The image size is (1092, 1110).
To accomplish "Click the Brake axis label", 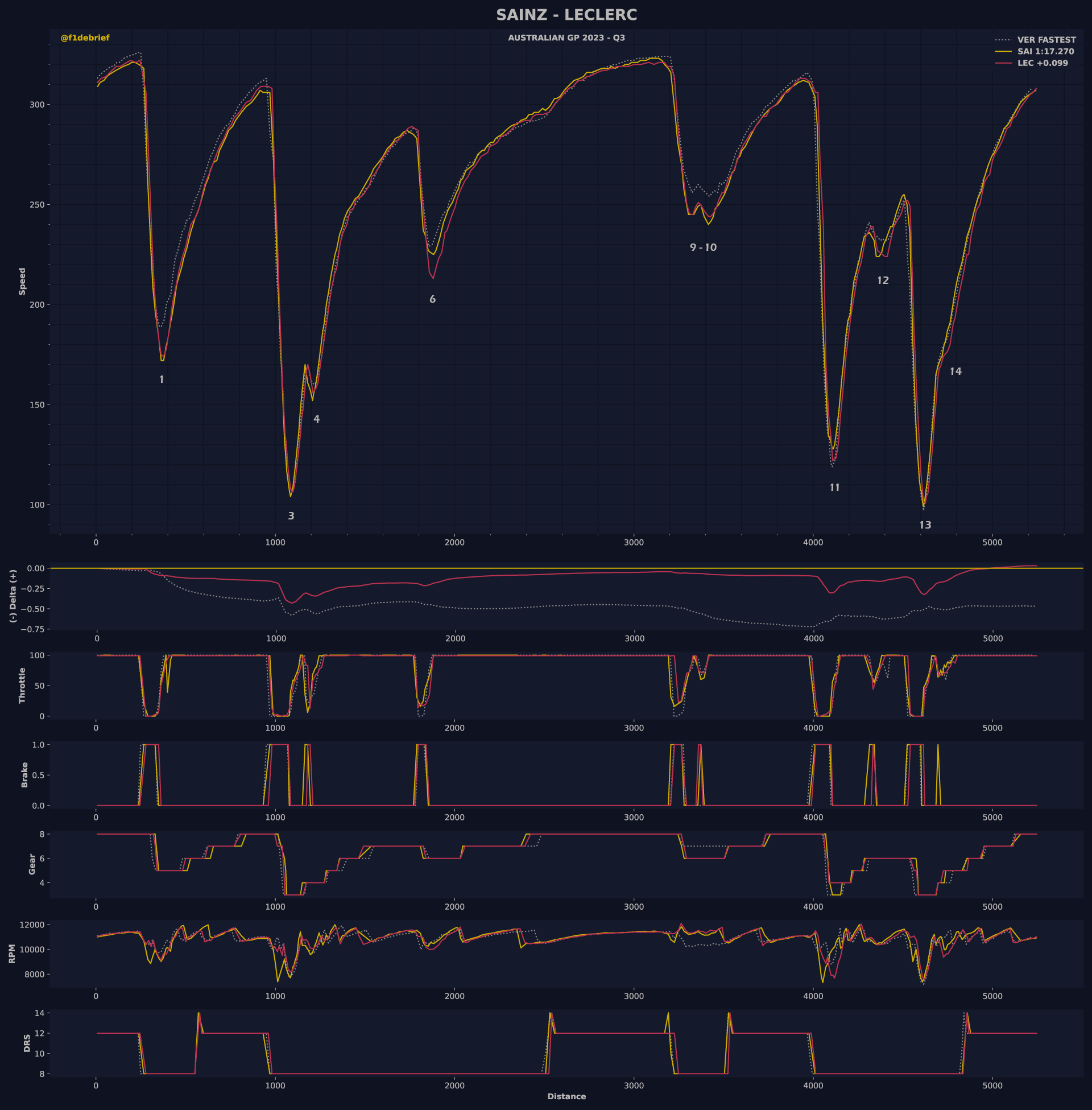I will [x=24, y=774].
